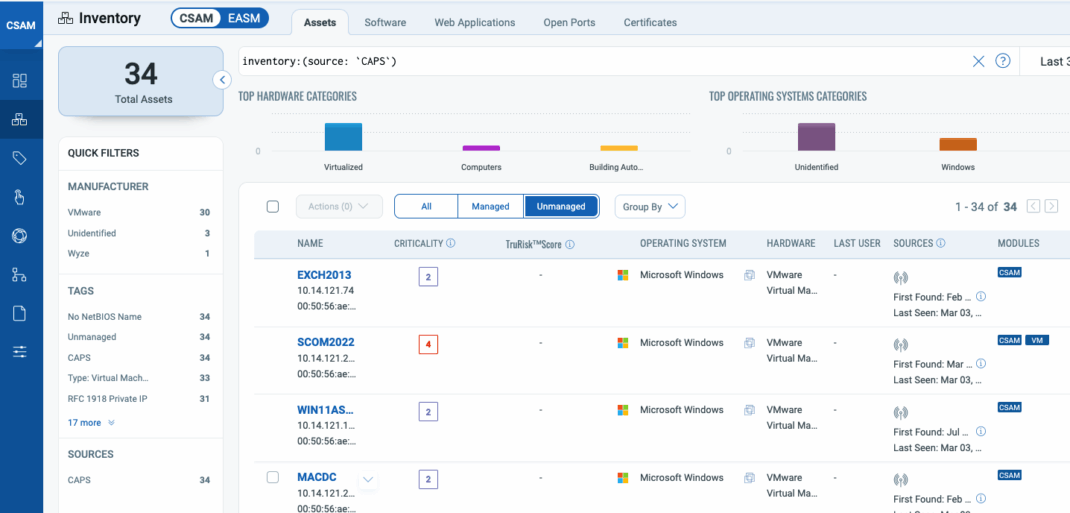
Task: Open the reports document sidebar icon
Action: point(20,313)
